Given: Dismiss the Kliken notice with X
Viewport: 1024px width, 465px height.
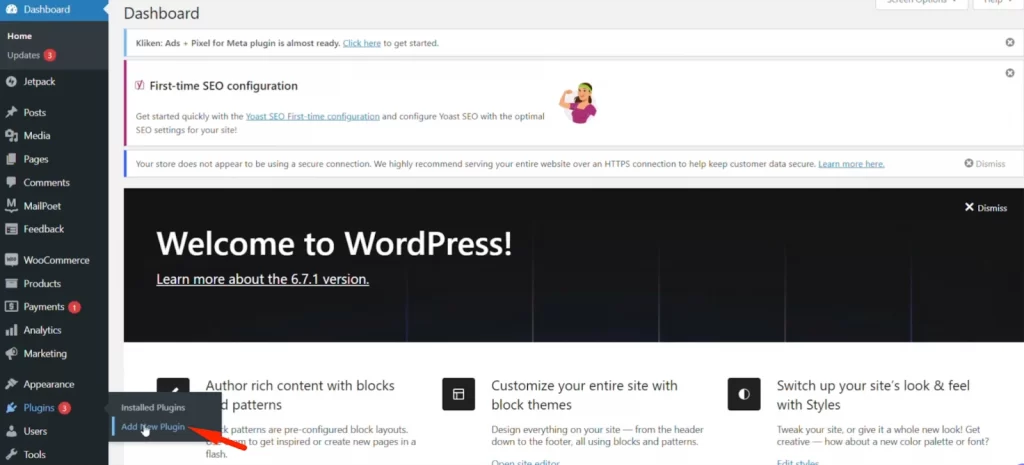Looking at the screenshot, I should (1010, 42).
